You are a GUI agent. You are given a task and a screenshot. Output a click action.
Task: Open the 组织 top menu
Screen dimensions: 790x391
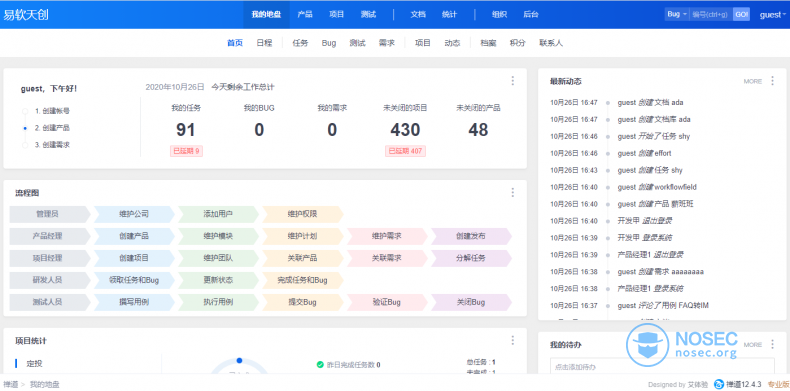tap(499, 15)
